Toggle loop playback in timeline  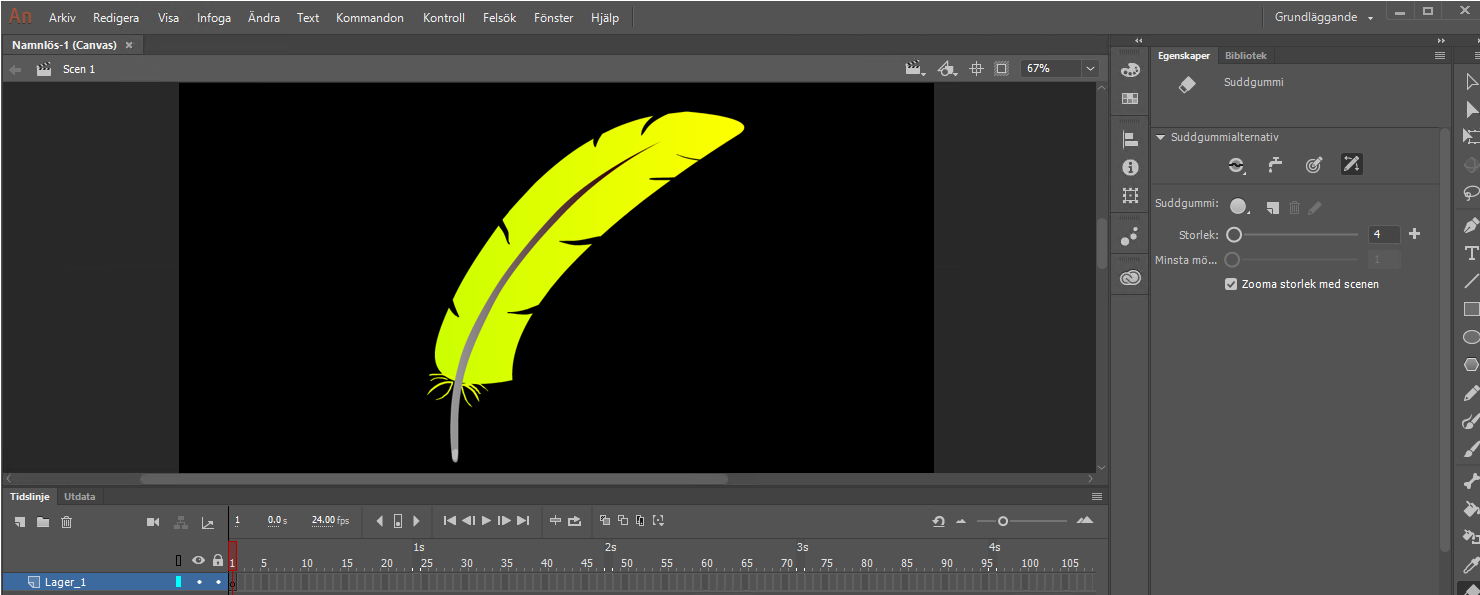(x=575, y=521)
